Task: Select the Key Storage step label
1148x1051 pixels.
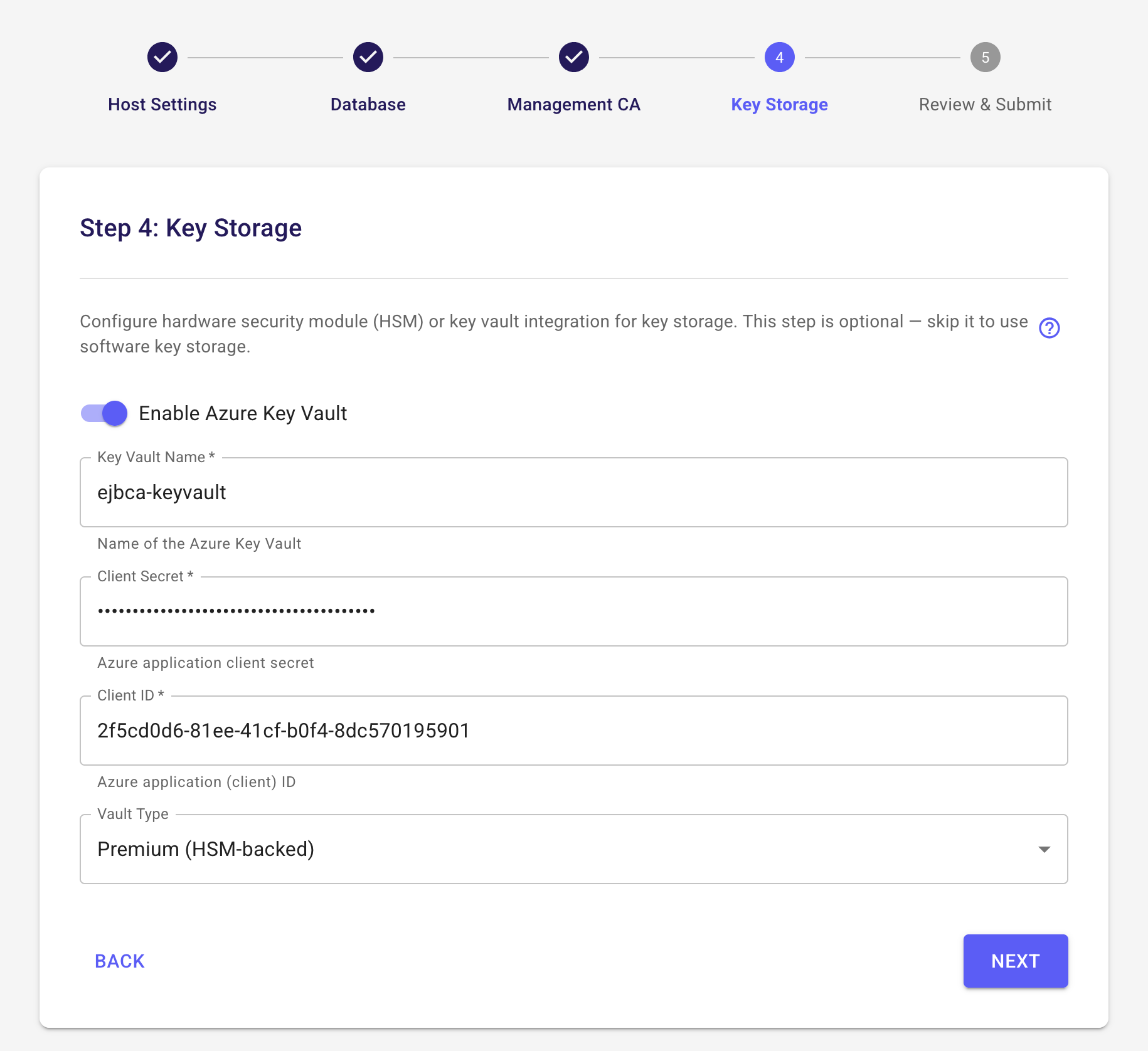Action: pos(780,104)
